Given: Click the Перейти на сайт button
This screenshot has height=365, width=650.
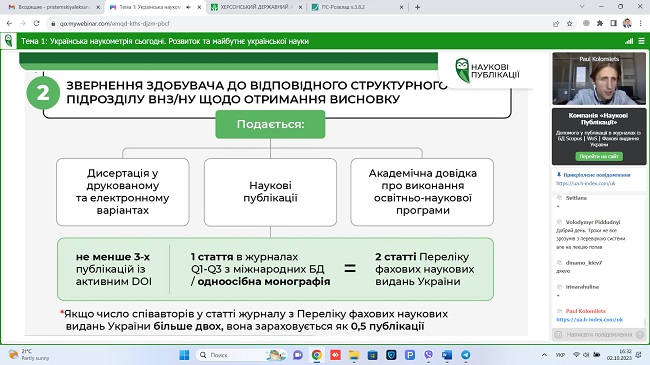Looking at the screenshot, I should [x=599, y=156].
